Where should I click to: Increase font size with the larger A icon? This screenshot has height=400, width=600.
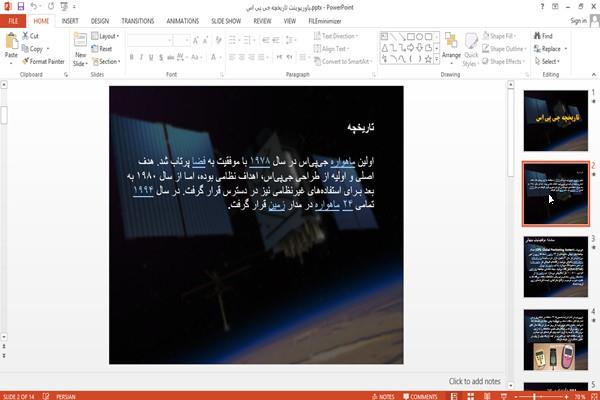pyautogui.click(x=196, y=40)
